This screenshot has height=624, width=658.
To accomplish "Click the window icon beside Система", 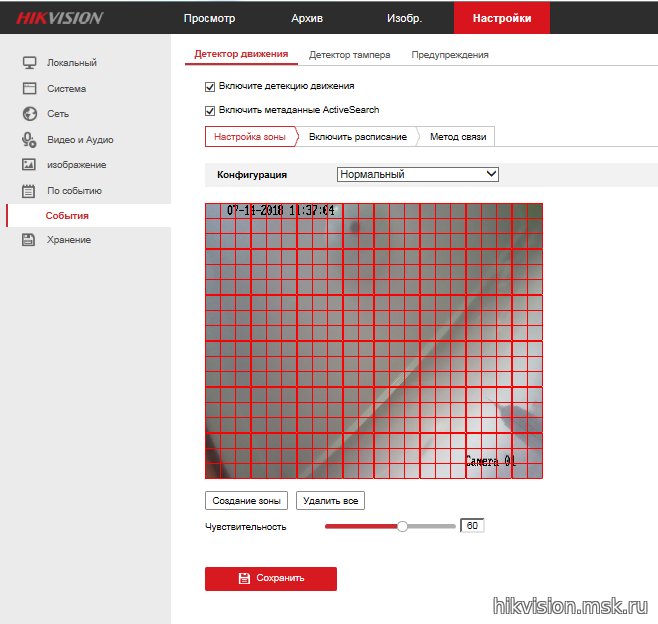I will click(29, 88).
